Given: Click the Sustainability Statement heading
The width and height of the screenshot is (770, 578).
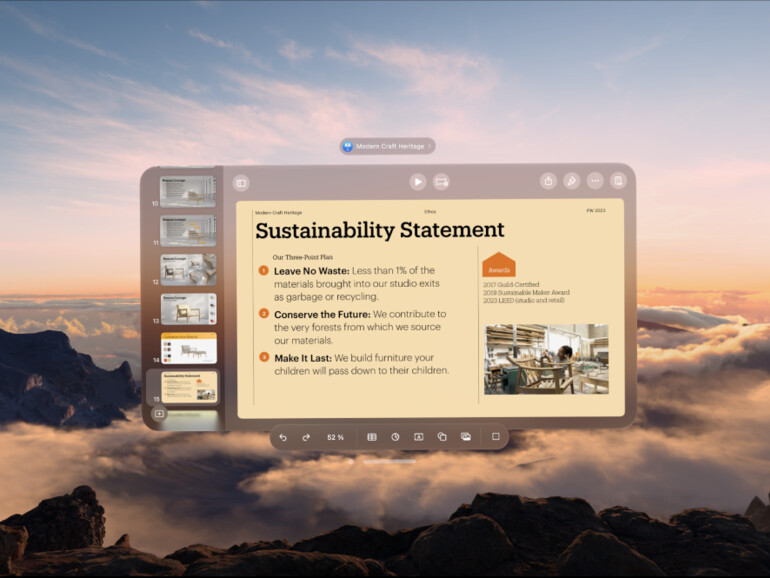Looking at the screenshot, I should pyautogui.click(x=380, y=230).
